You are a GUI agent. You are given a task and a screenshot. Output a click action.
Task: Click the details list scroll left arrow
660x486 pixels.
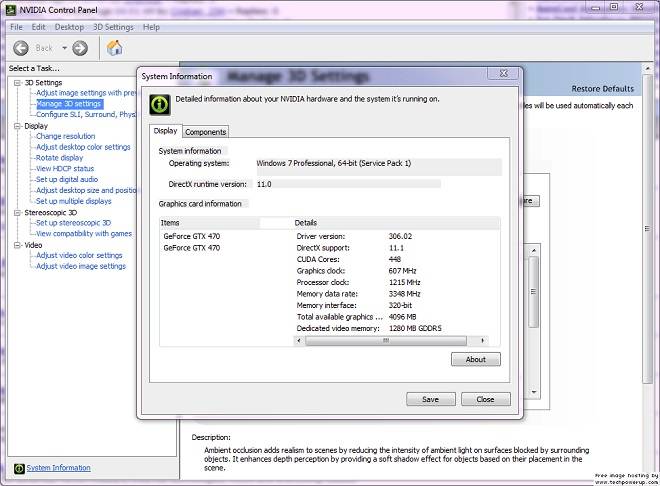click(299, 340)
